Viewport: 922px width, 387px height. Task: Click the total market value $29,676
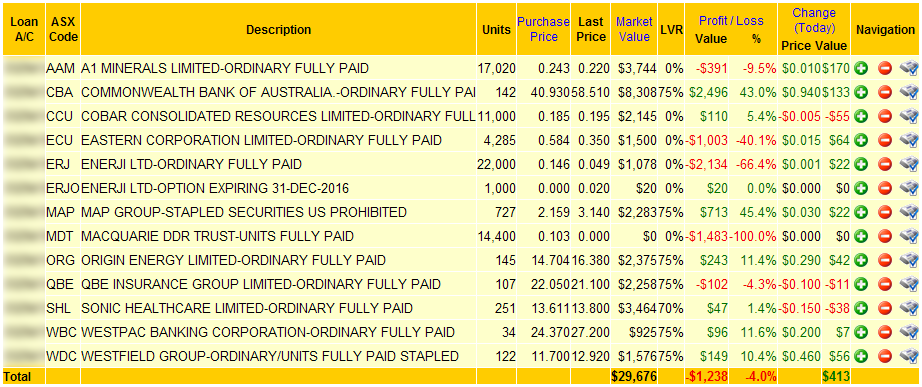(x=634, y=376)
